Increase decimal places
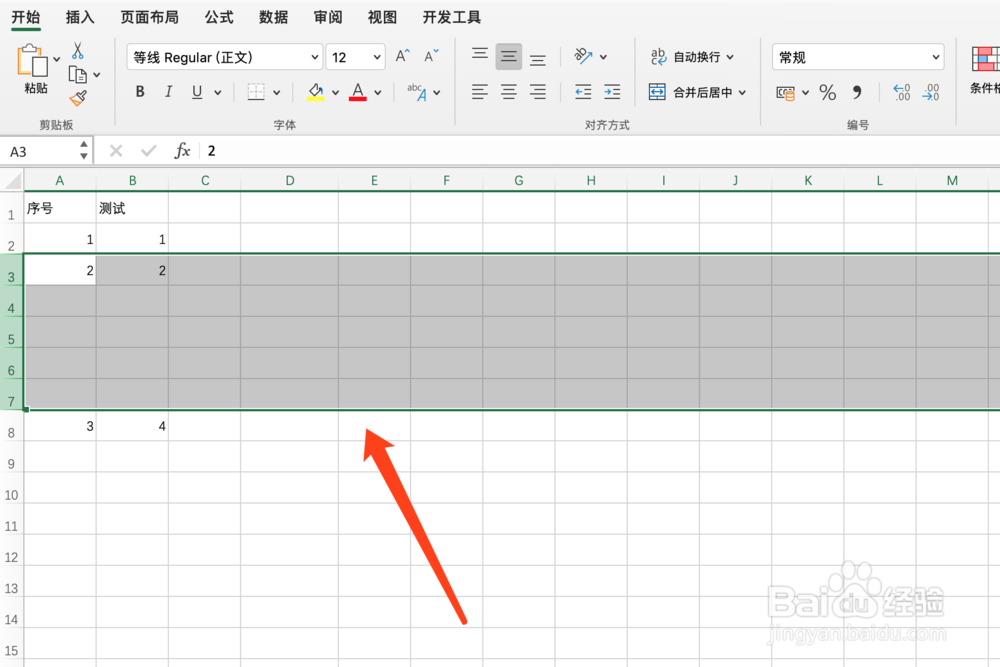Viewport: 1000px width, 667px height. (899, 92)
